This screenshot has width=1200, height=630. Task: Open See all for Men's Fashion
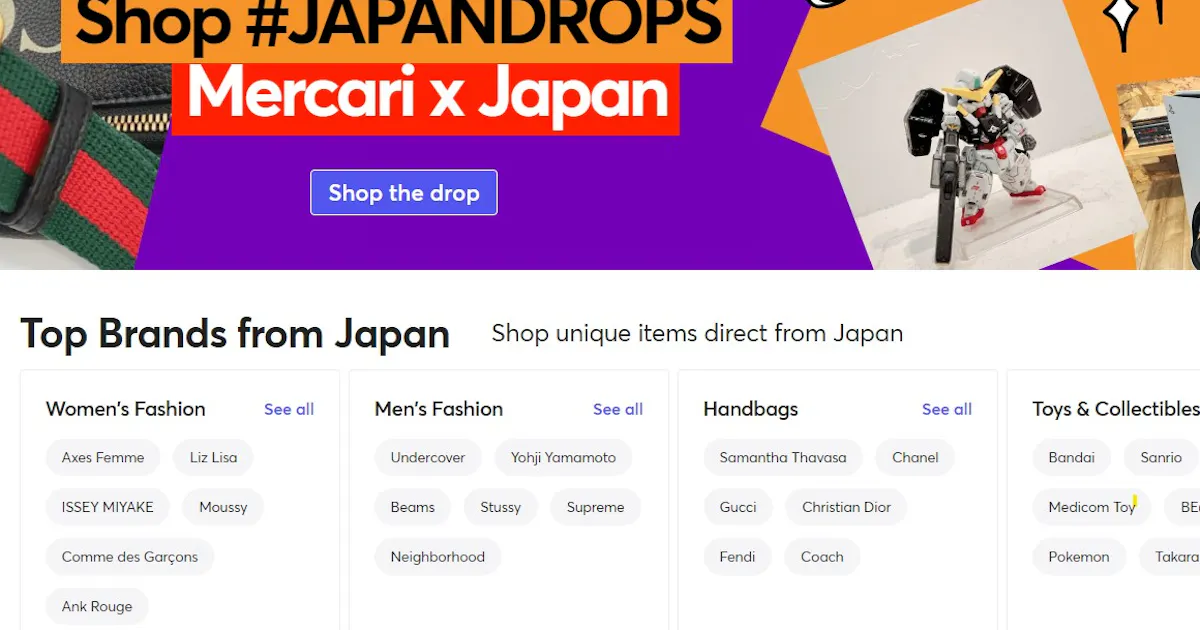point(618,409)
